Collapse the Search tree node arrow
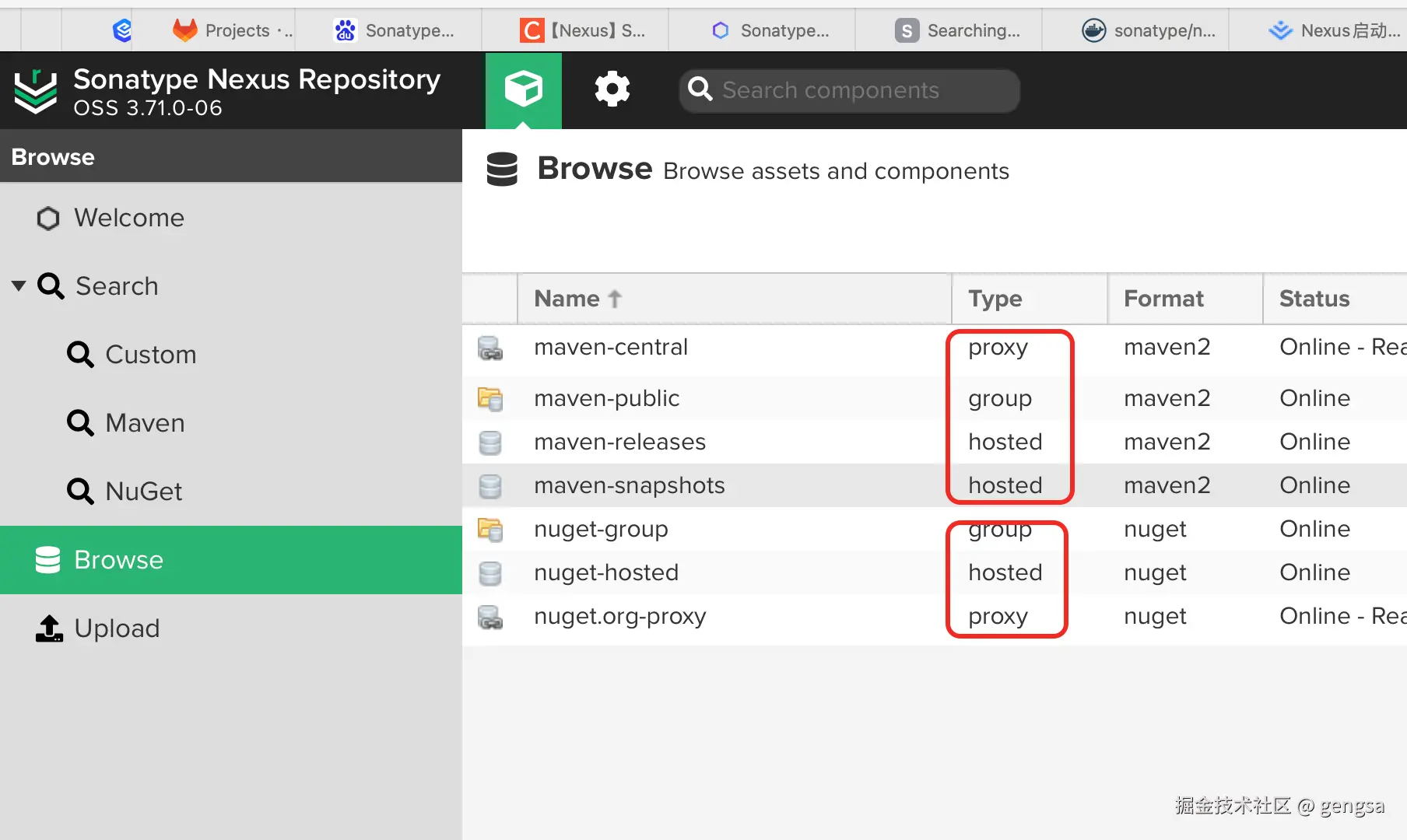This screenshot has width=1407, height=840. [19, 286]
